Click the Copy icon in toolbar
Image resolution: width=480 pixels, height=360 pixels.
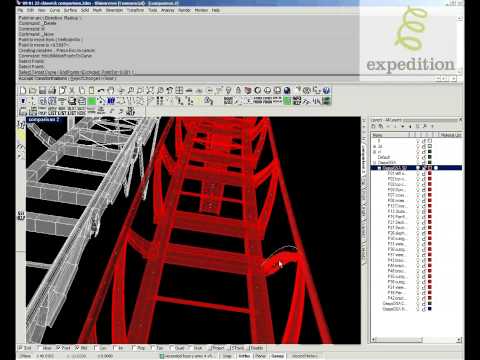pos(82,90)
